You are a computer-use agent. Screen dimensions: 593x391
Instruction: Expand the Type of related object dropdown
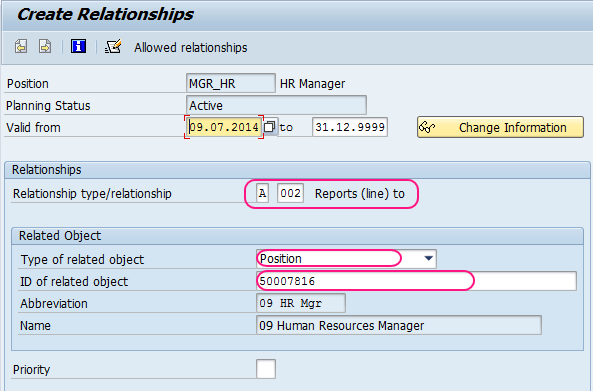[428, 259]
